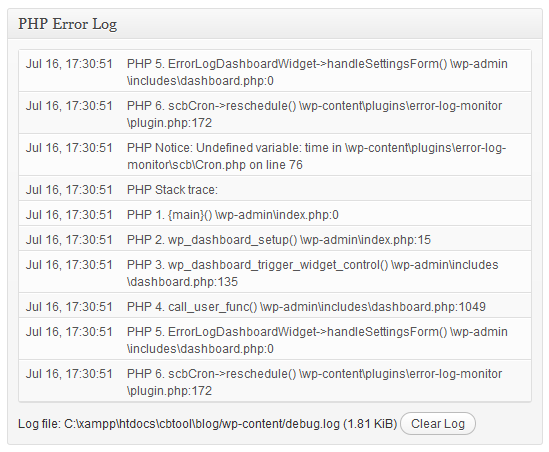Select the wp_dashboard_trigger_widget_control() log row
Image resolution: width=549 pixels, height=452 pixels.
pos(275,272)
